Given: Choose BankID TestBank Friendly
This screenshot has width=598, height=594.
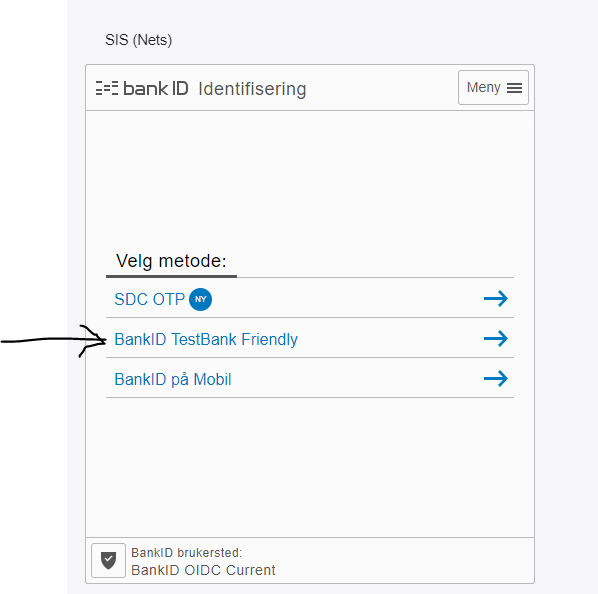Looking at the screenshot, I should click(x=310, y=338).
